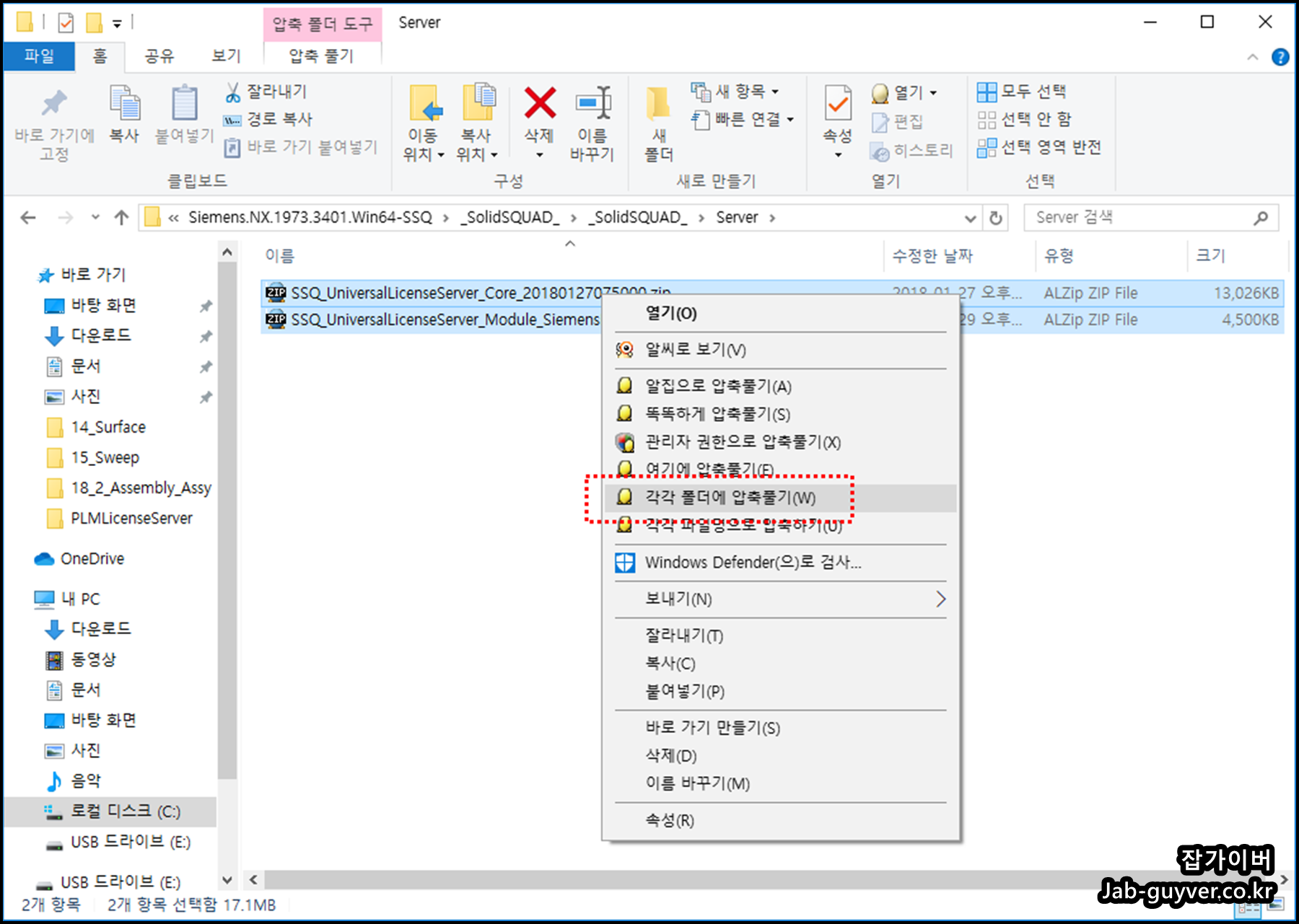The image size is (1299, 924).
Task: Choose View with ALSee (알씨로 보기)
Action: tap(781, 350)
